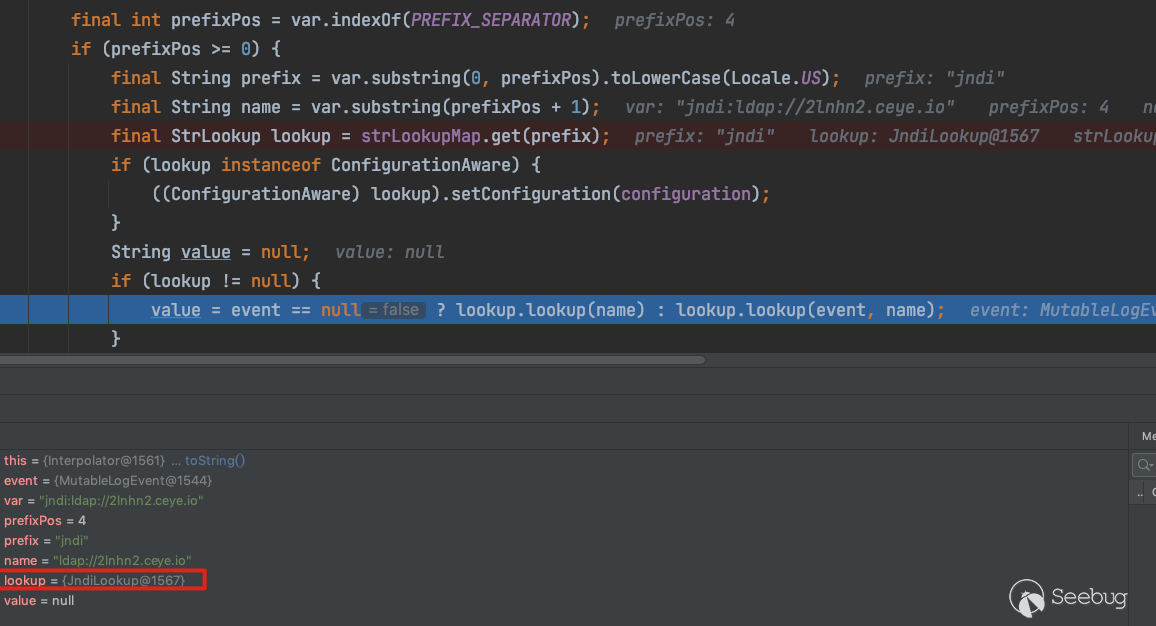Open the memory panel search magnifier icon
The height and width of the screenshot is (626, 1156).
1144,465
